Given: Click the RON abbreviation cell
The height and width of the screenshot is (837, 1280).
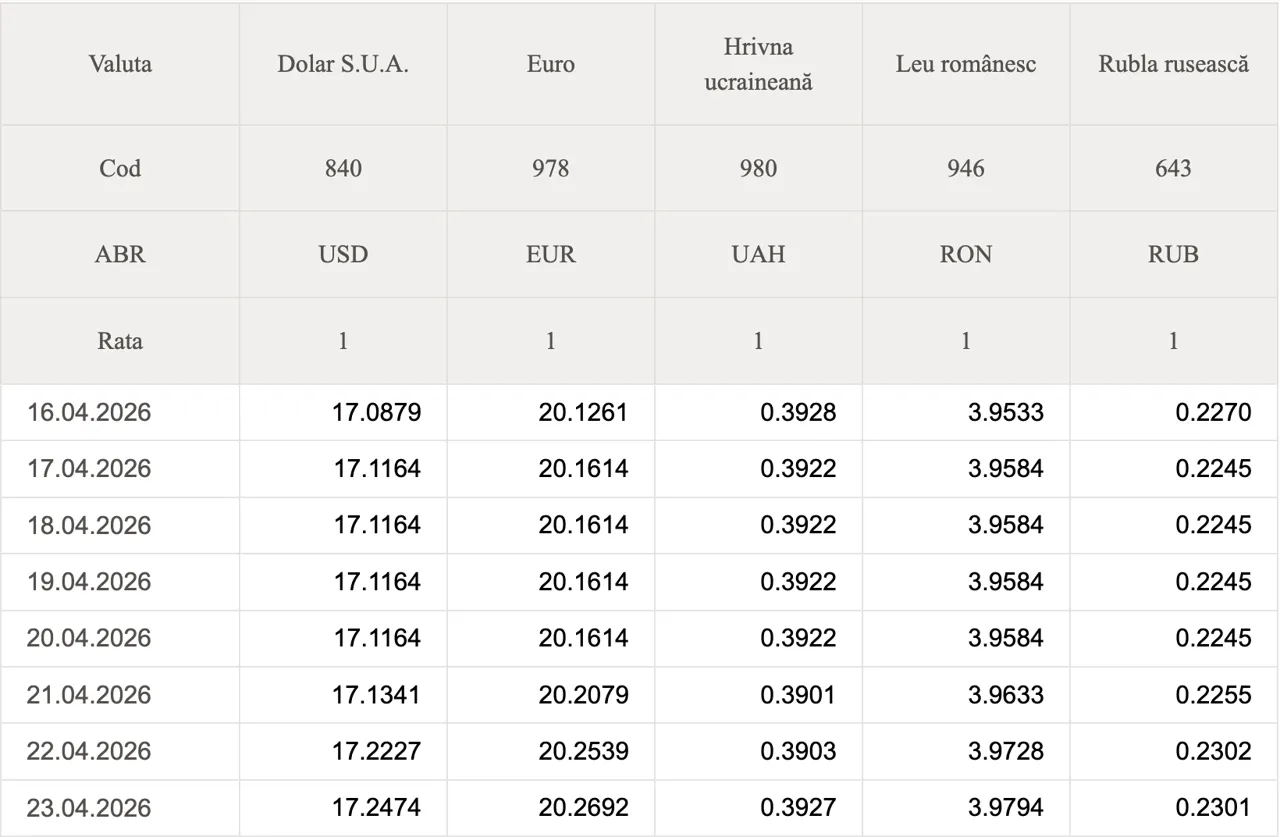Looking at the screenshot, I should pyautogui.click(x=965, y=254).
